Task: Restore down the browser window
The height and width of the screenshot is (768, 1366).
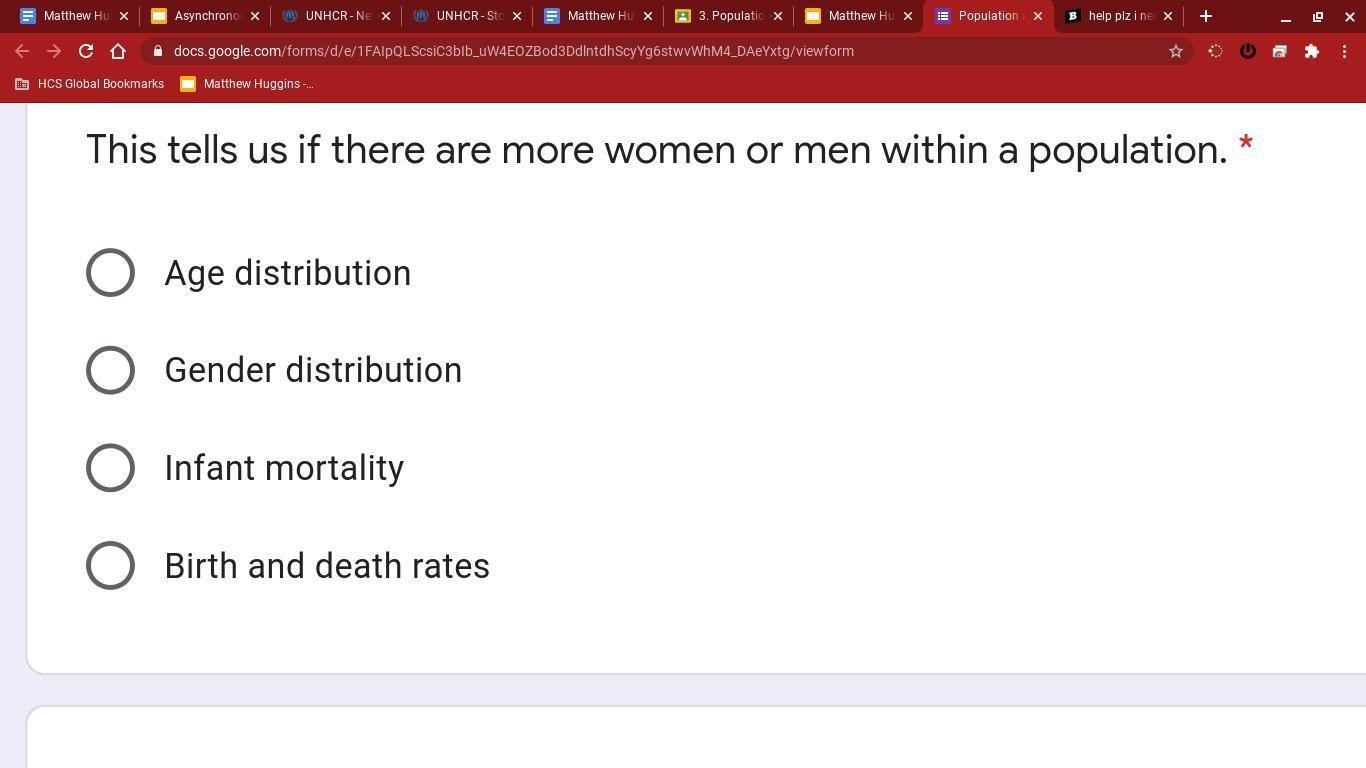Action: click(1318, 16)
